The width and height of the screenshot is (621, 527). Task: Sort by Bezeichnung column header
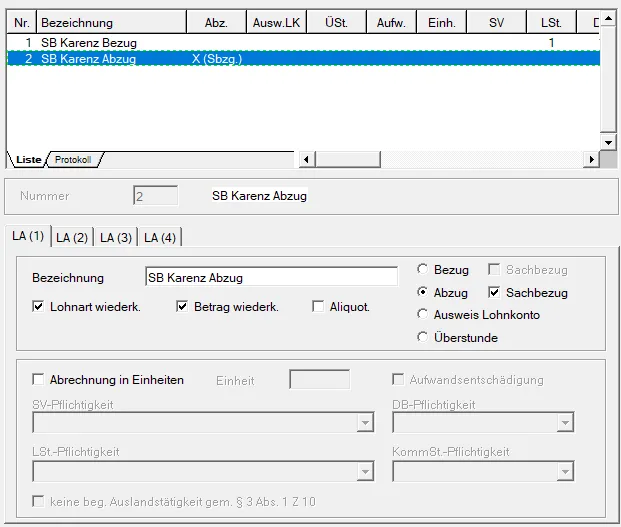tap(111, 23)
